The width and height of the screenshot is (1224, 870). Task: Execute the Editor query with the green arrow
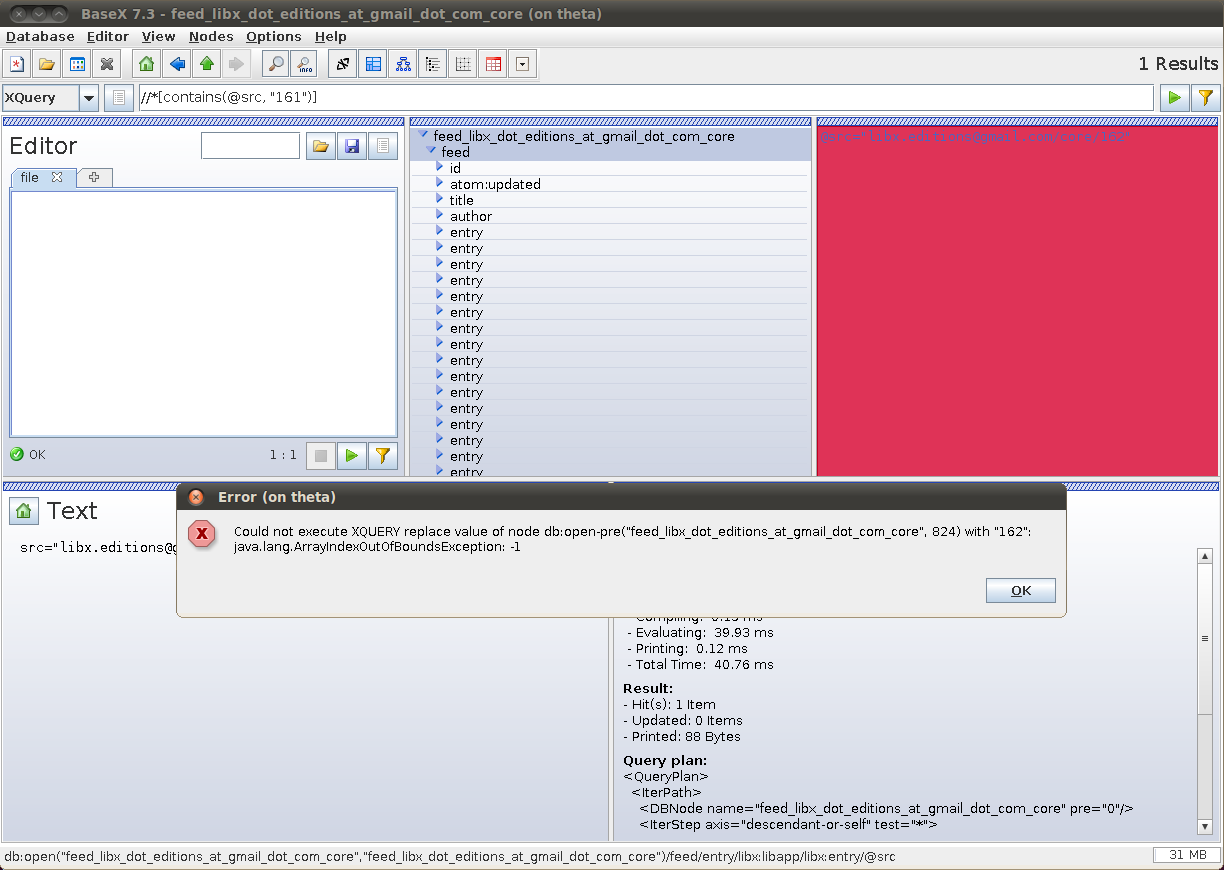[x=351, y=455]
